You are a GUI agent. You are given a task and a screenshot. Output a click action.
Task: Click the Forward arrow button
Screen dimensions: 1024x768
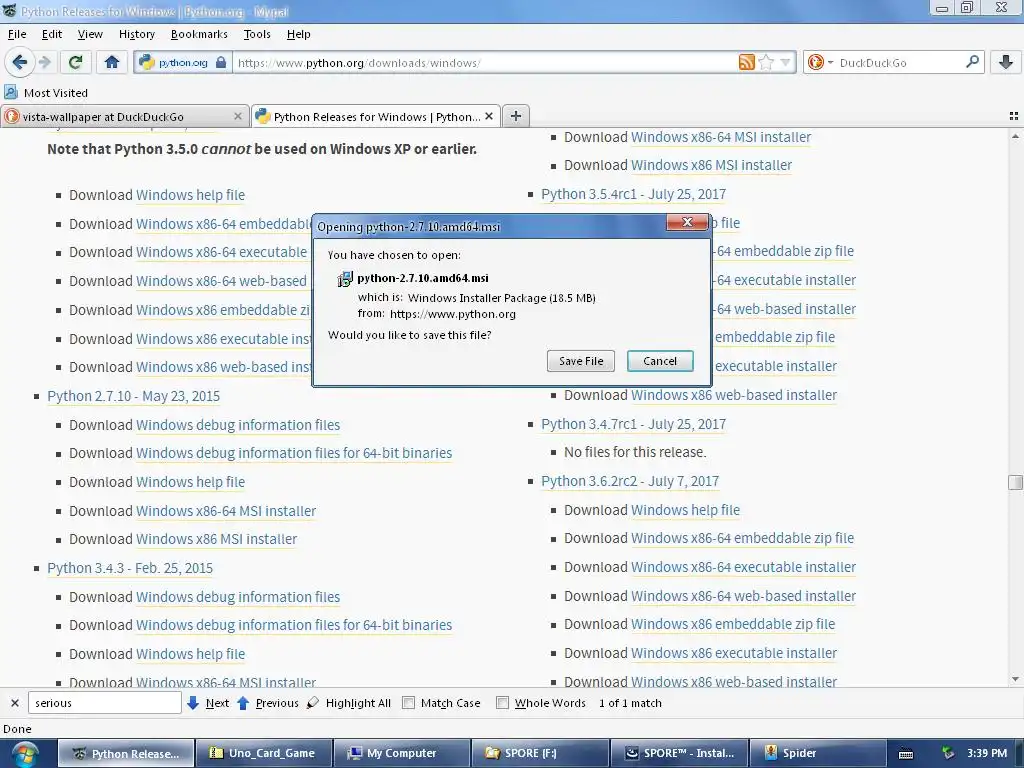pyautogui.click(x=44, y=62)
